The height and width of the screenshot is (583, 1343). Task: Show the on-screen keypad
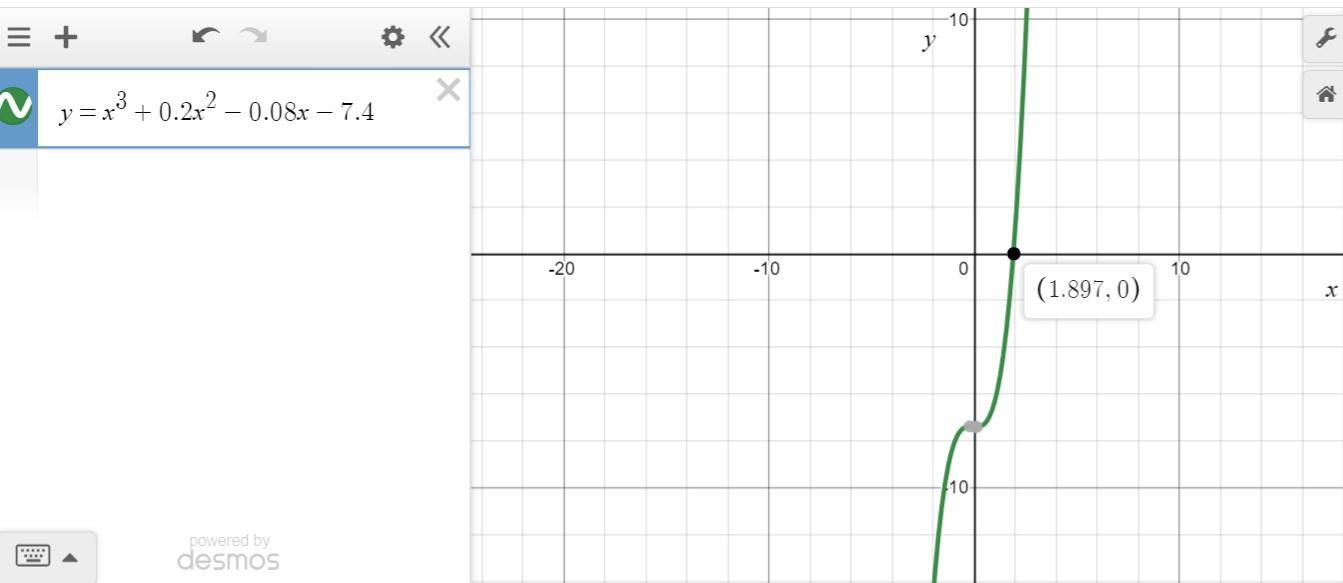tap(33, 556)
